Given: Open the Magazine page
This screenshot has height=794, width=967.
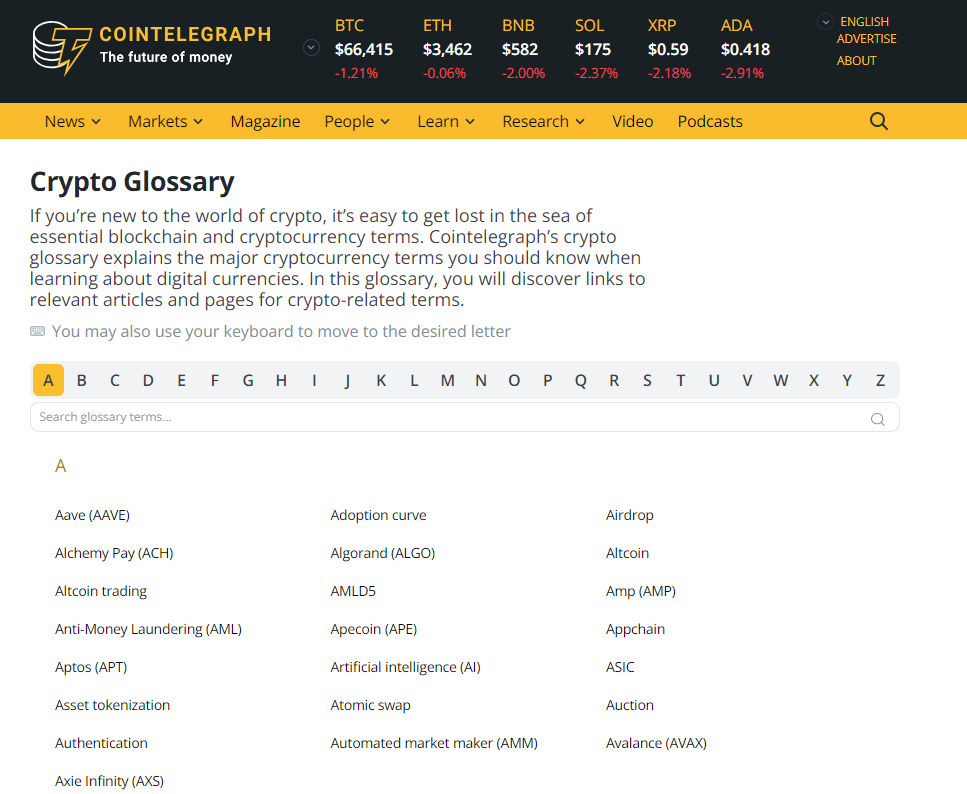Looking at the screenshot, I should coord(265,122).
